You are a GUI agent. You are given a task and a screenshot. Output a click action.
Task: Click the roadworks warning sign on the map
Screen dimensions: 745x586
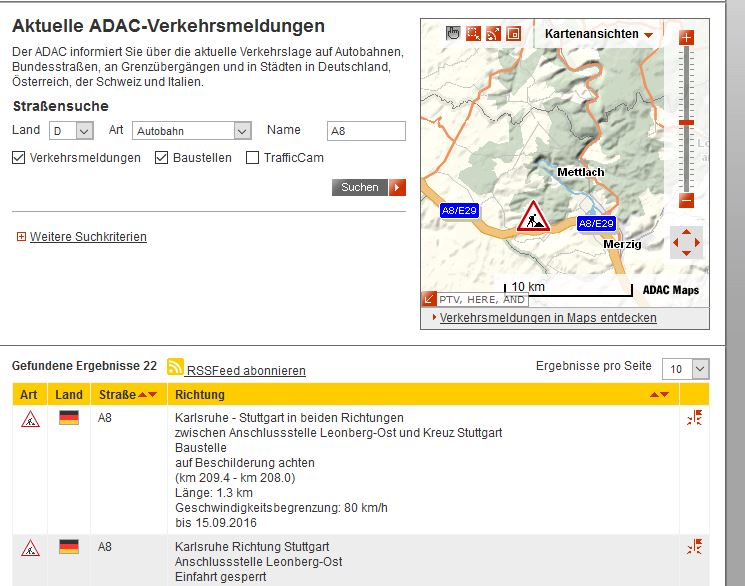point(533,217)
